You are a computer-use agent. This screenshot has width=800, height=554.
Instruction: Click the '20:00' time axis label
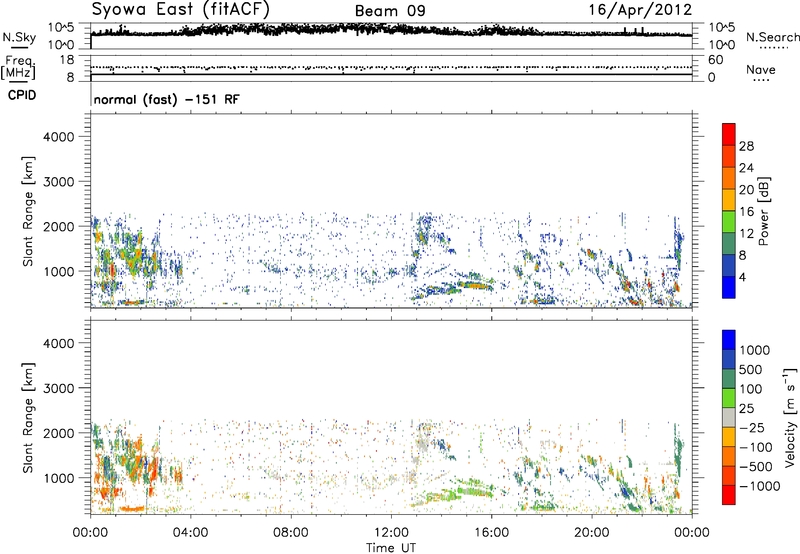coord(591,533)
